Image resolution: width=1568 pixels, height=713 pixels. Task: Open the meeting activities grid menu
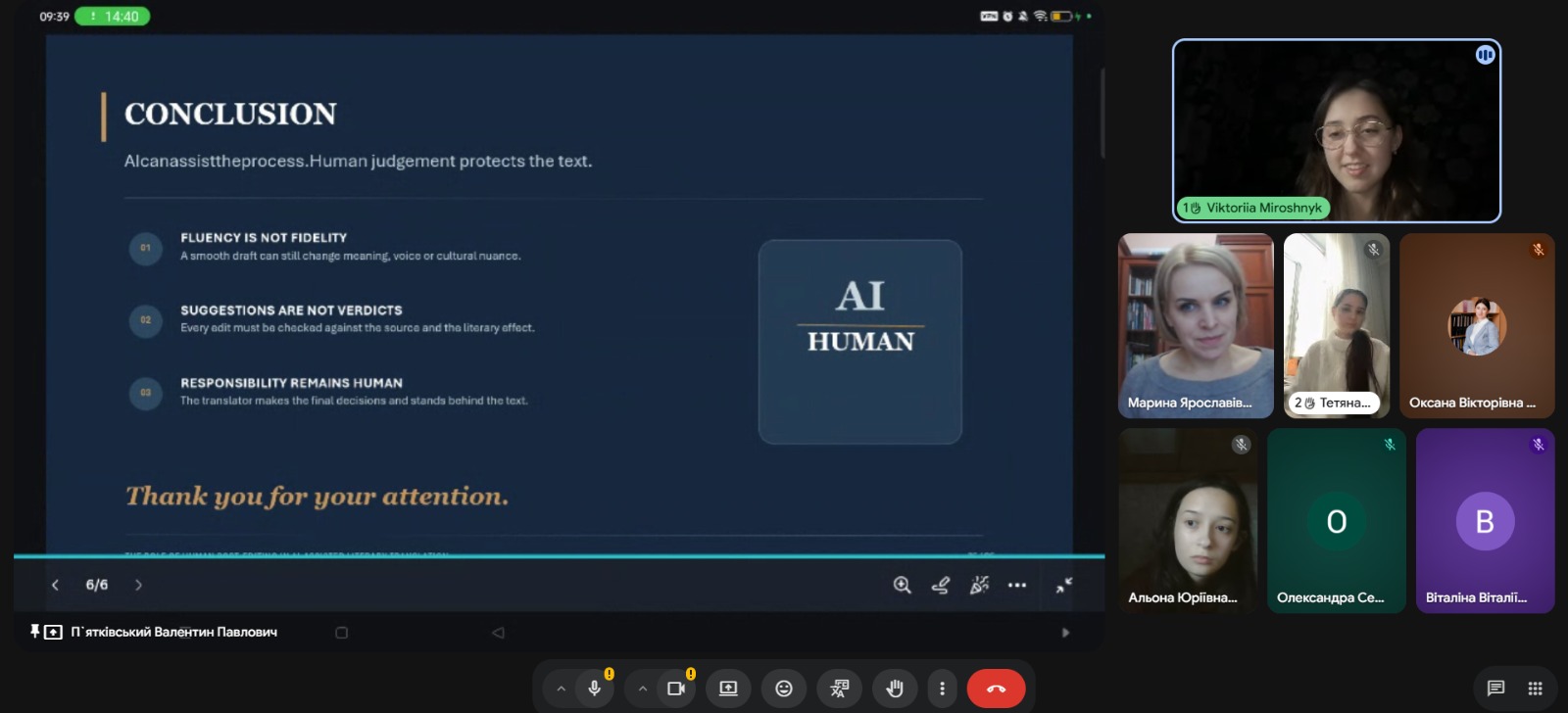(x=1535, y=688)
